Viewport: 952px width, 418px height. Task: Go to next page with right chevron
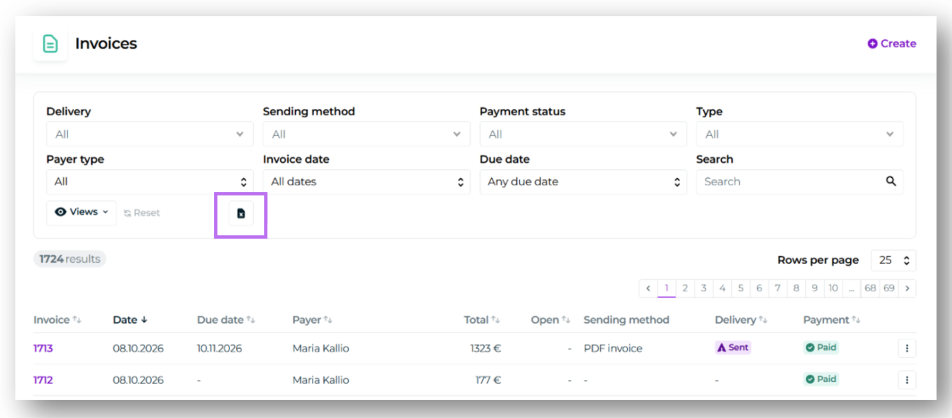(907, 288)
